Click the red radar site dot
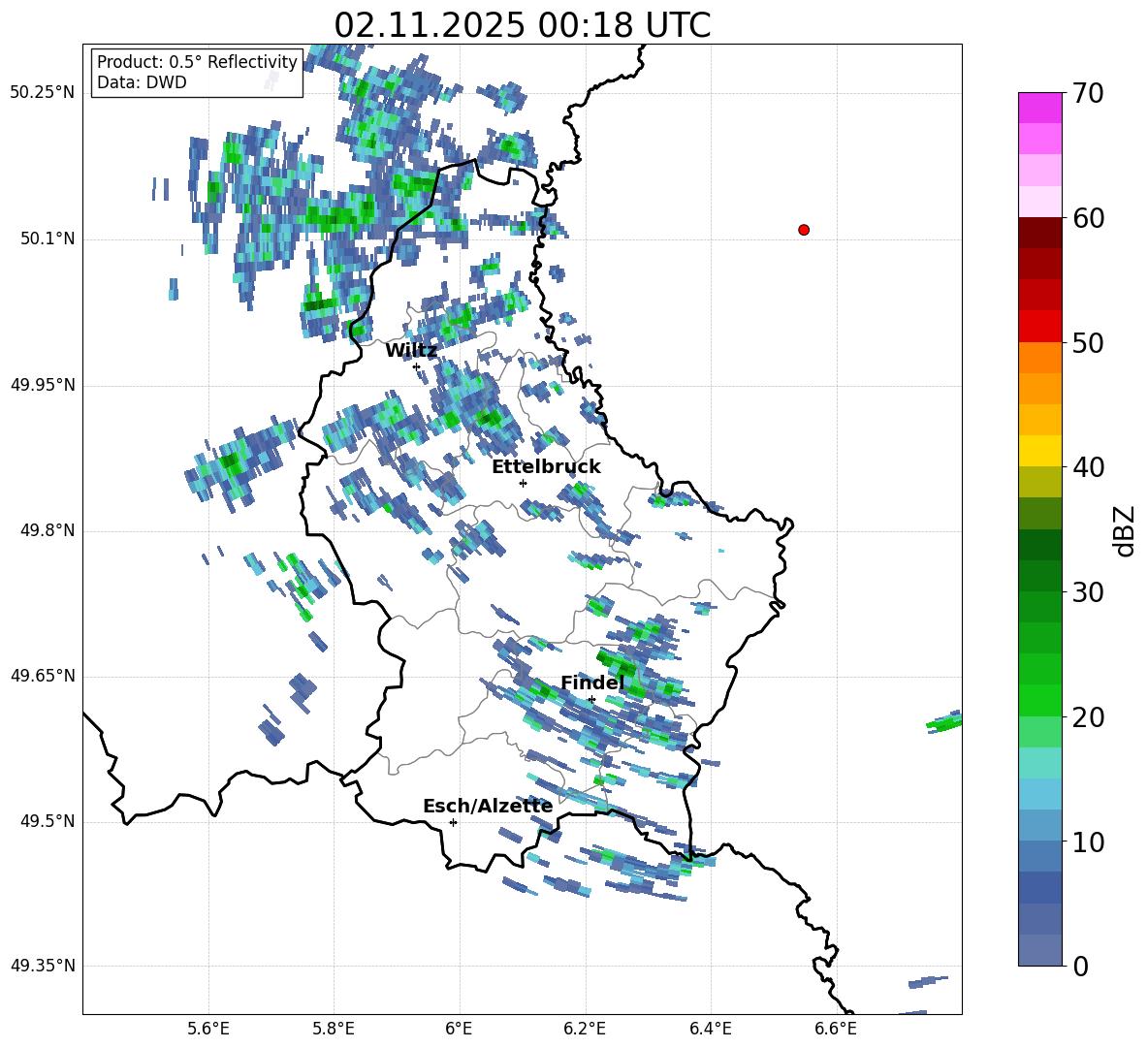 (x=804, y=230)
